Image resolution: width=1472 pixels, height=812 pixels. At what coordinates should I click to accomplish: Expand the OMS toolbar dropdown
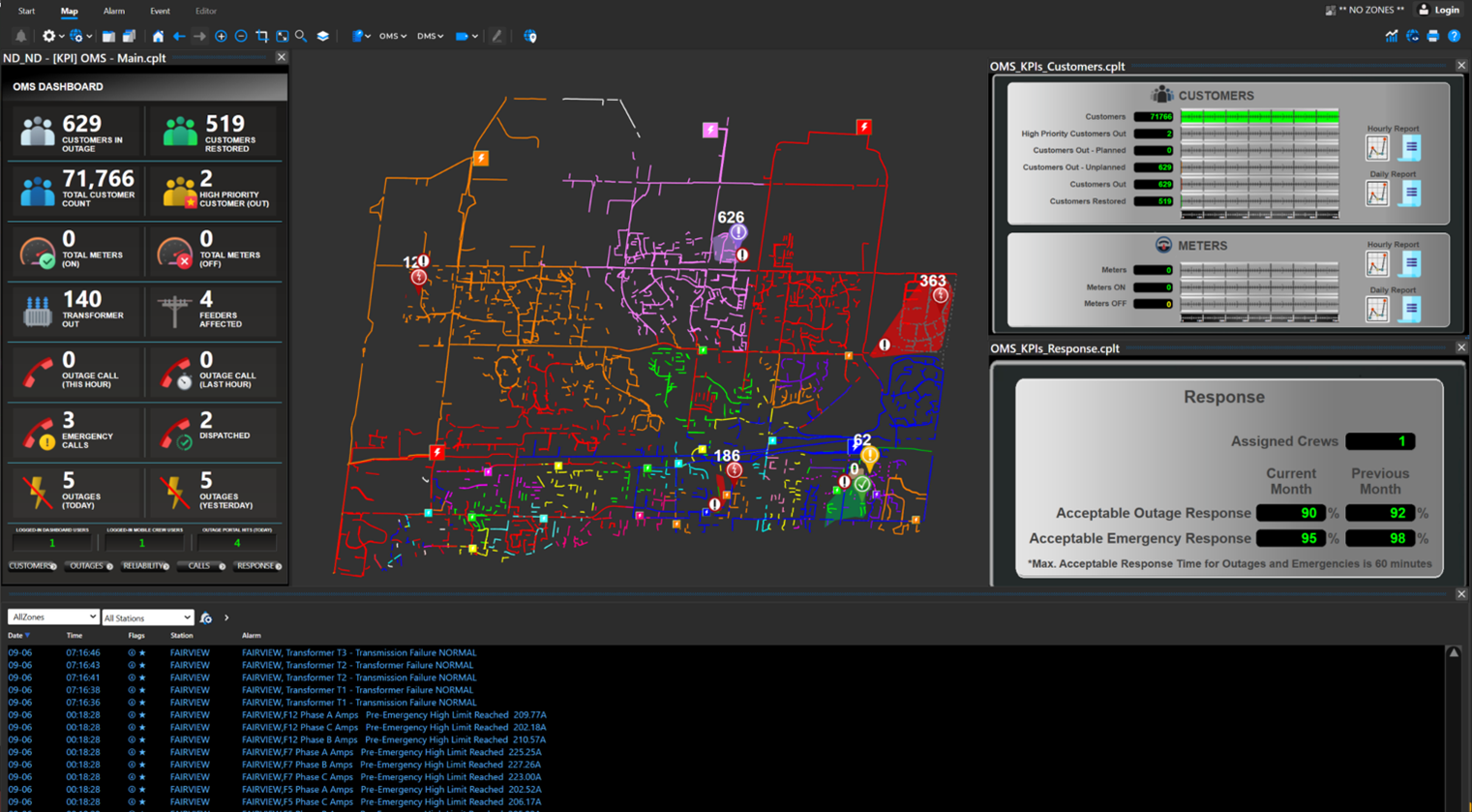click(x=392, y=37)
